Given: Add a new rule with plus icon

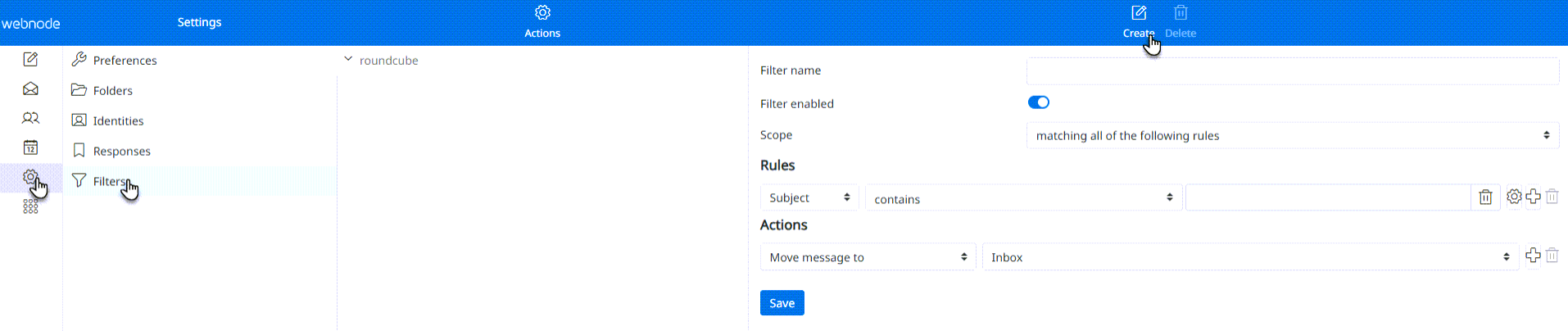Looking at the screenshot, I should click(1533, 197).
